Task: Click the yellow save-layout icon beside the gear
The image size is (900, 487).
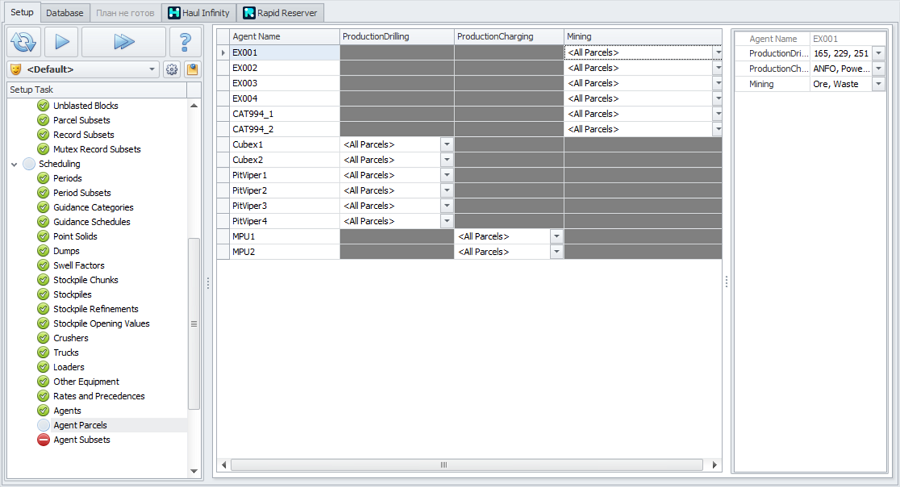Action: (192, 69)
